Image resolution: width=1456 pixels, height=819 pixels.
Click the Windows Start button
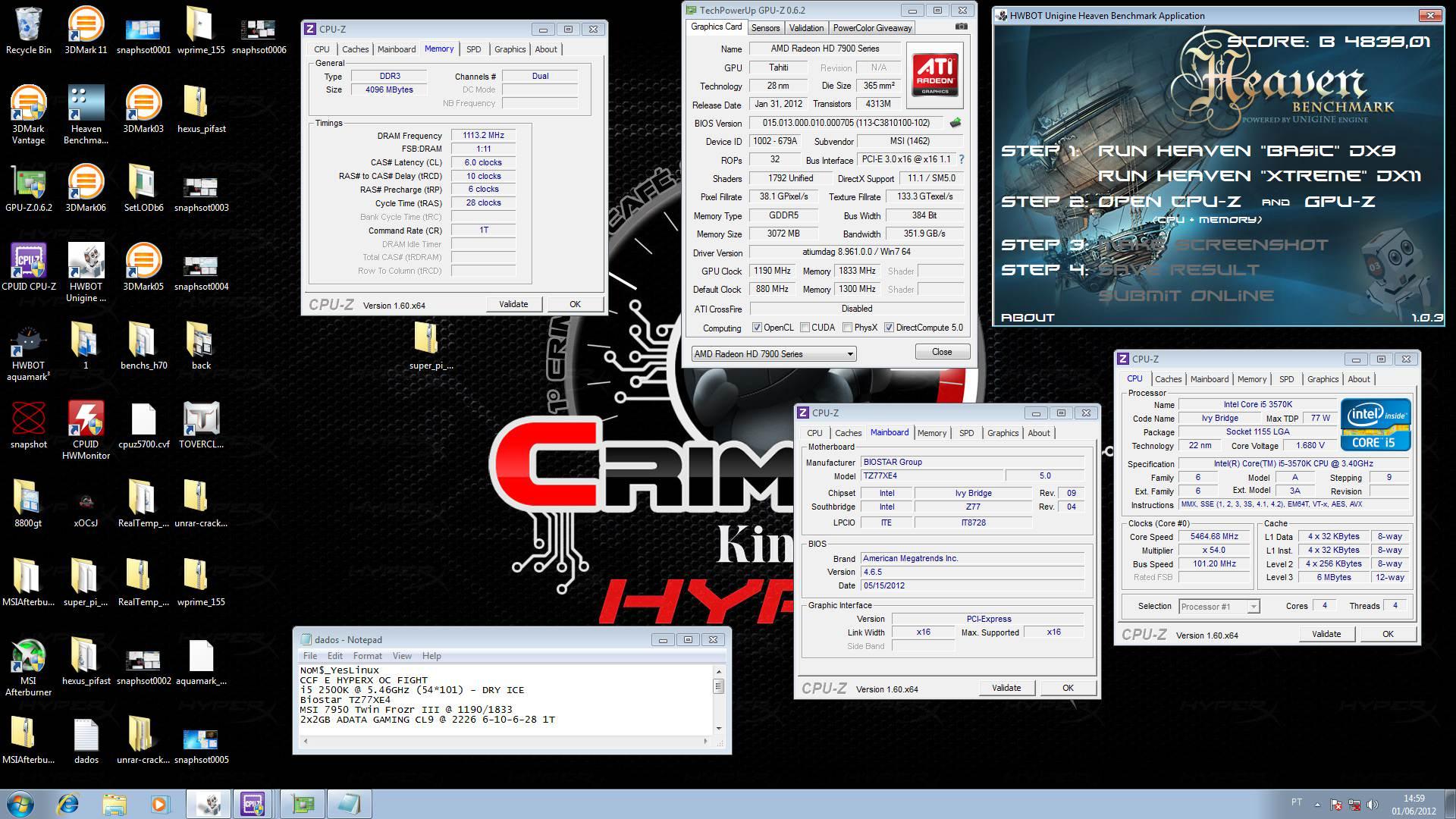[20, 804]
